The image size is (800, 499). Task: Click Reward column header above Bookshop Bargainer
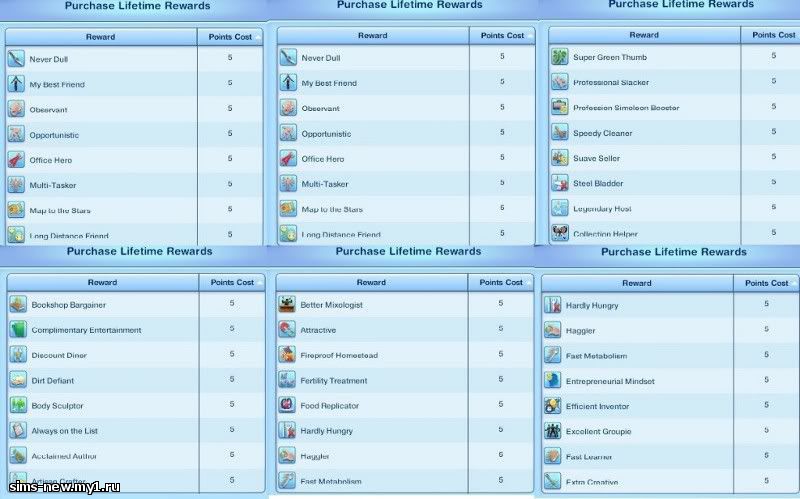(102, 282)
